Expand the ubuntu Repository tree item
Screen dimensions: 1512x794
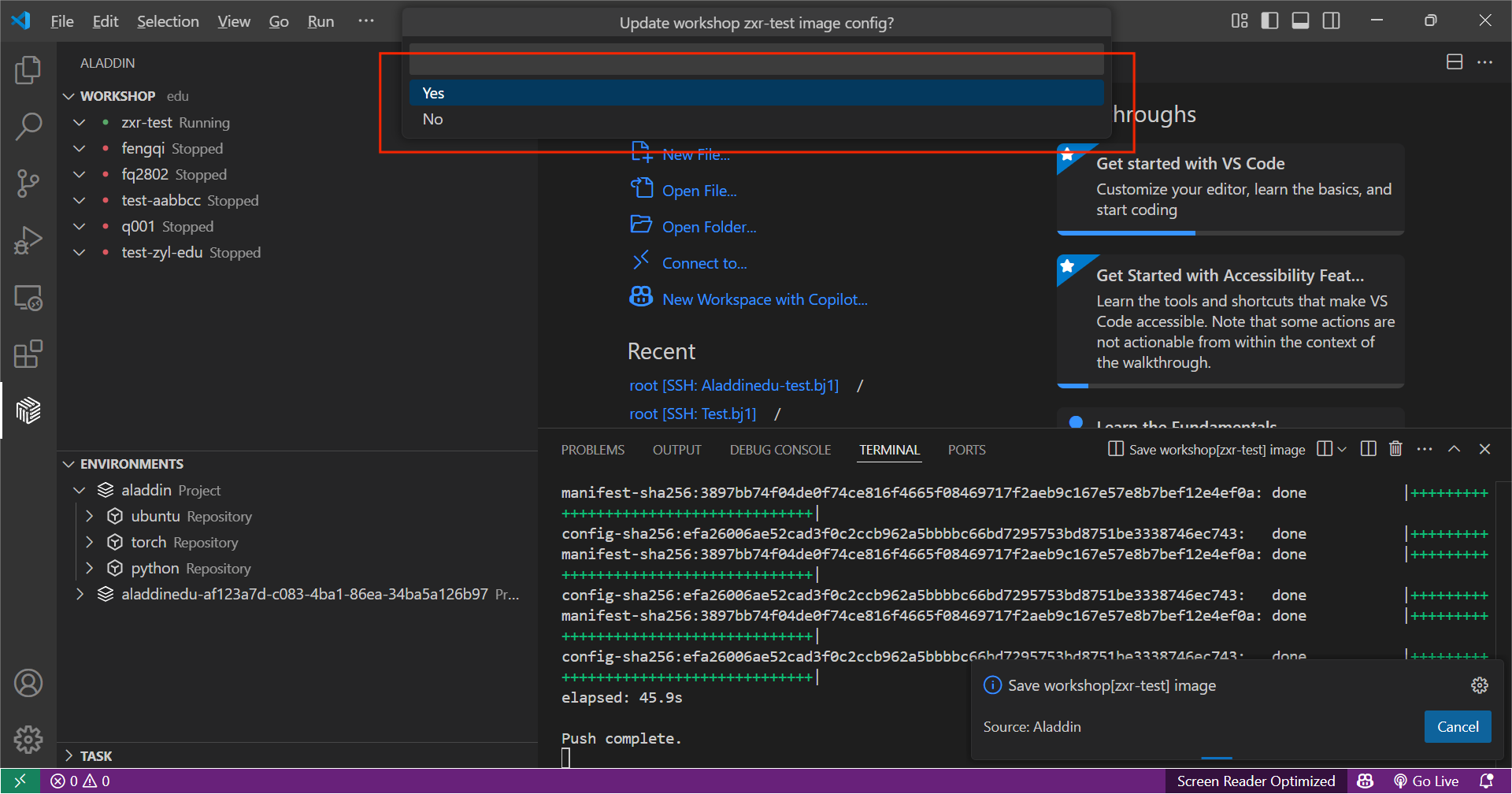coord(89,516)
